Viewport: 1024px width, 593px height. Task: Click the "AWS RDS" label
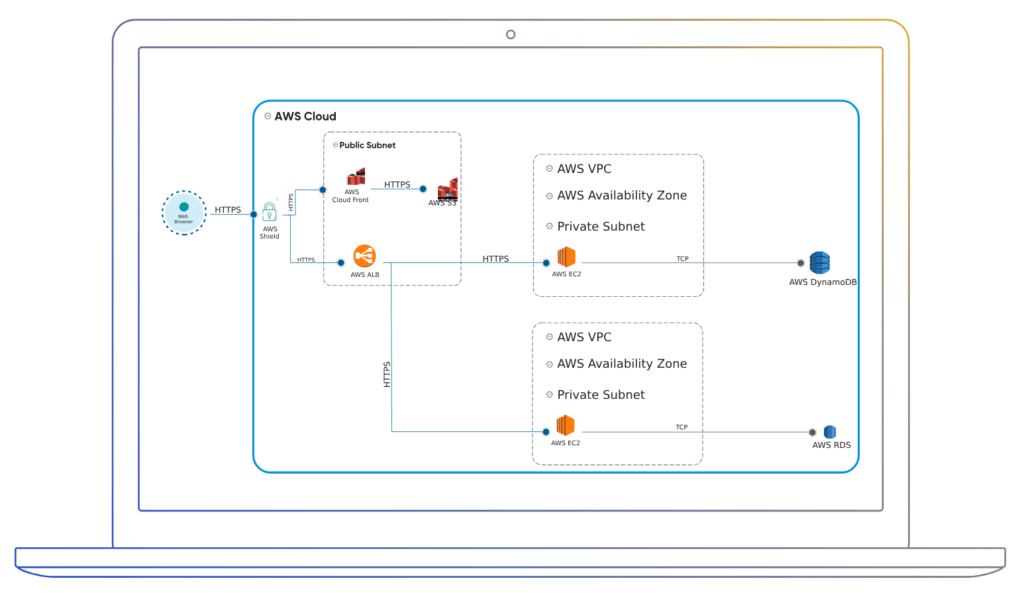pos(831,445)
